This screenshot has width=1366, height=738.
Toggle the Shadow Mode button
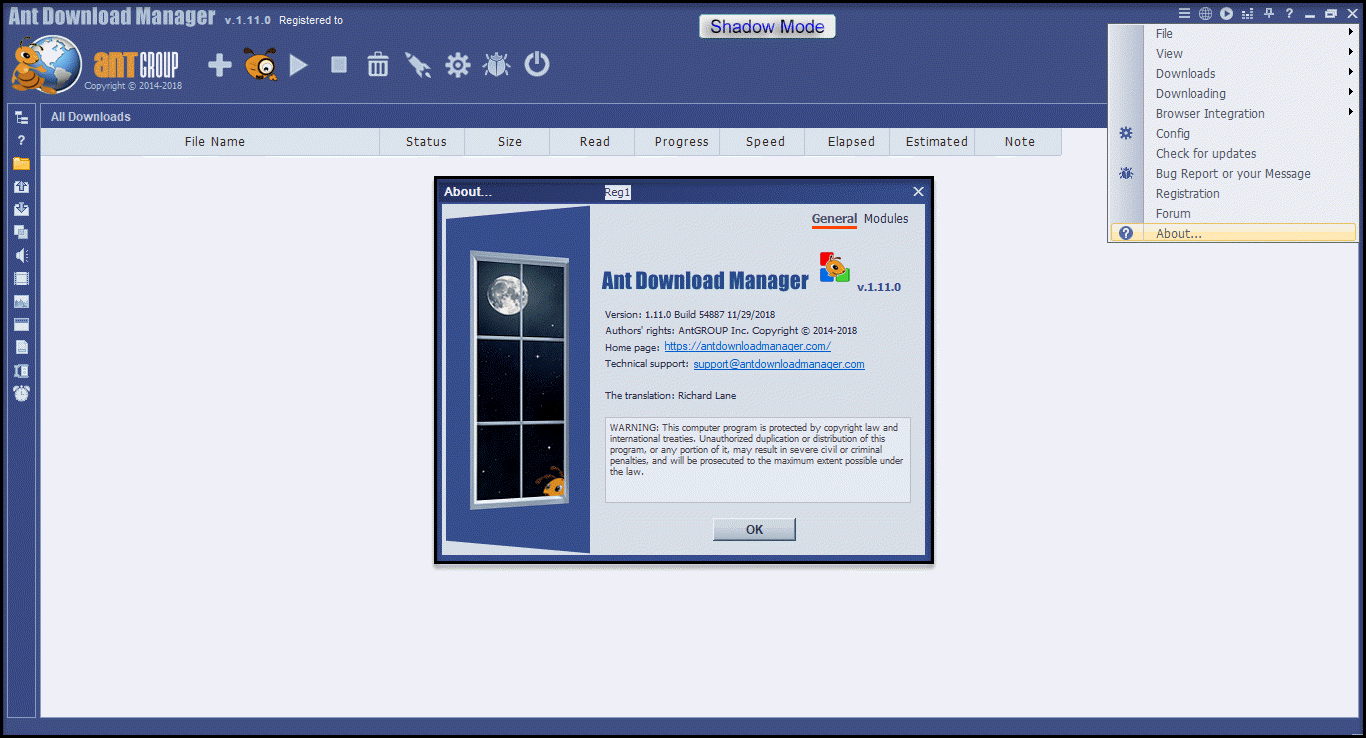[x=767, y=27]
